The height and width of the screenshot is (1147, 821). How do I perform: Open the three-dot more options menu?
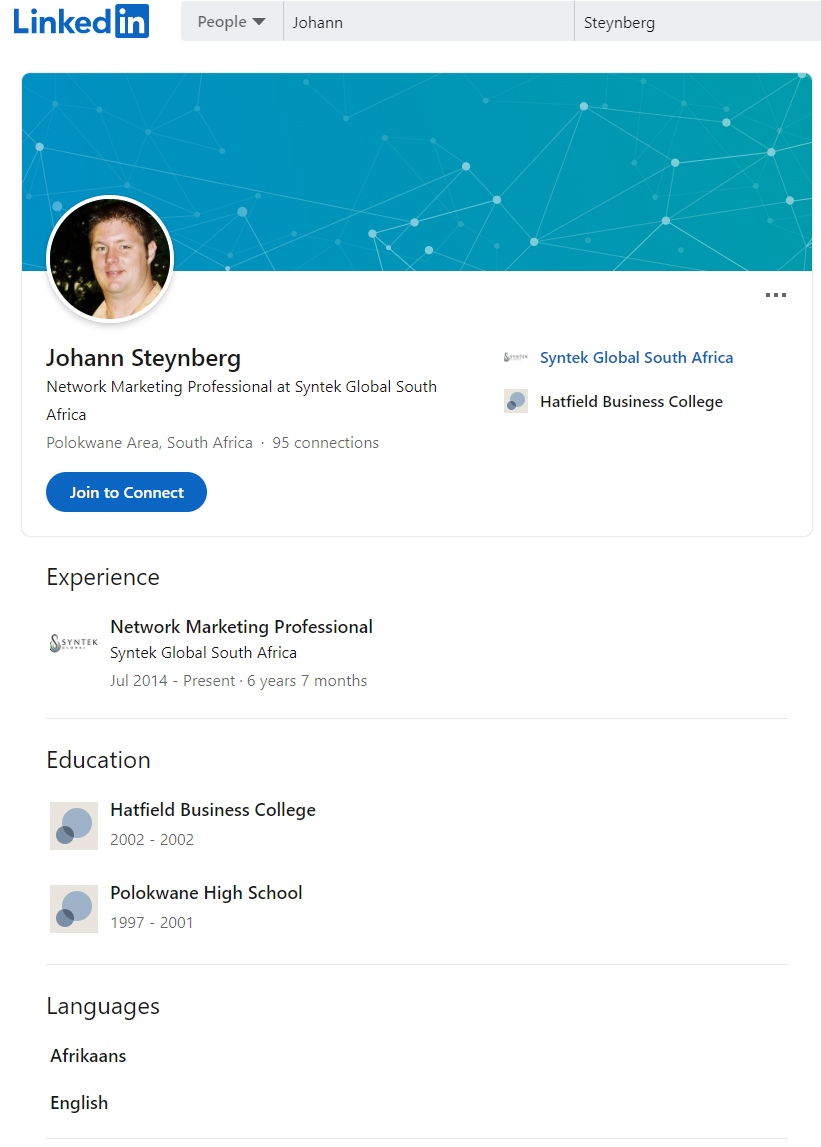pos(775,295)
